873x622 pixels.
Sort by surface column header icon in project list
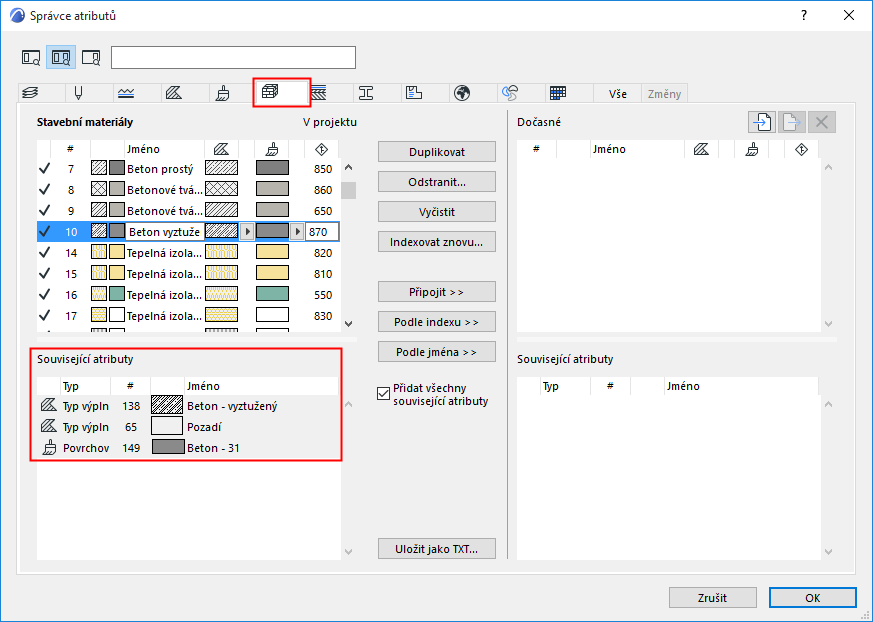(272, 149)
